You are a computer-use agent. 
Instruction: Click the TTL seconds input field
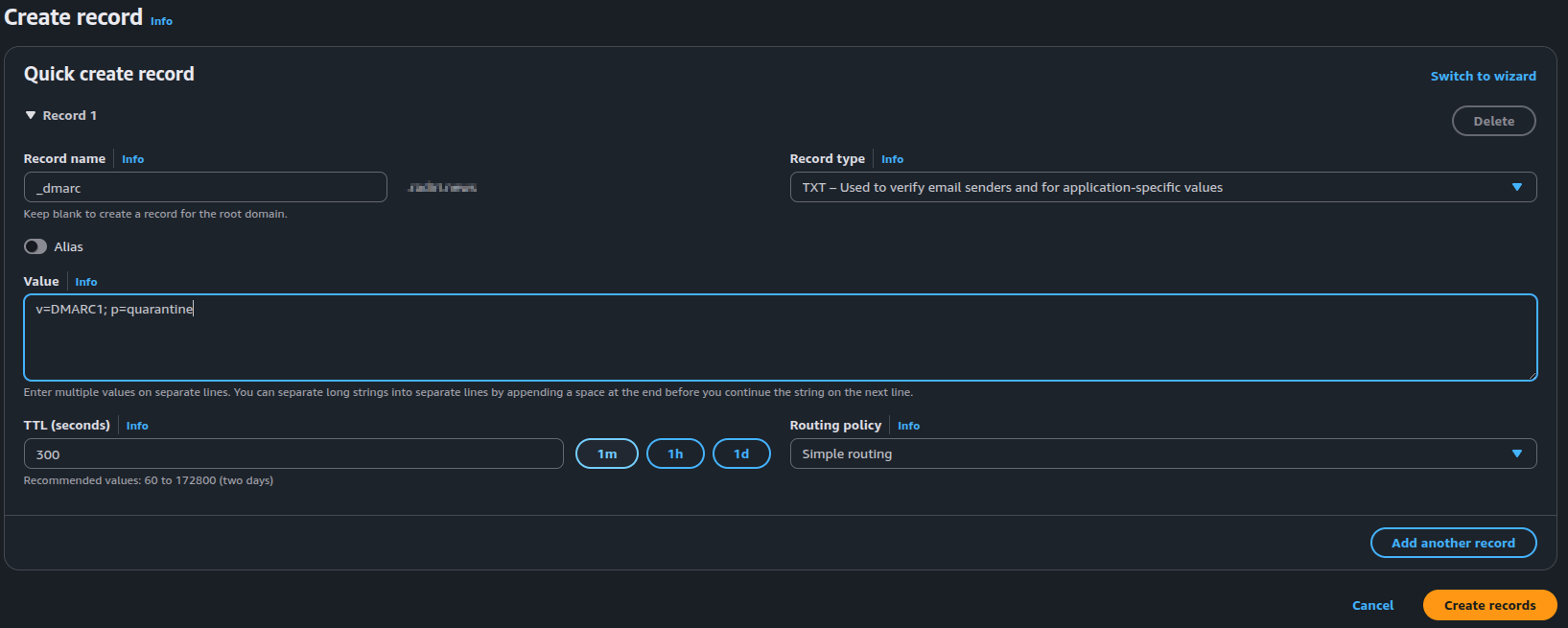click(x=293, y=454)
